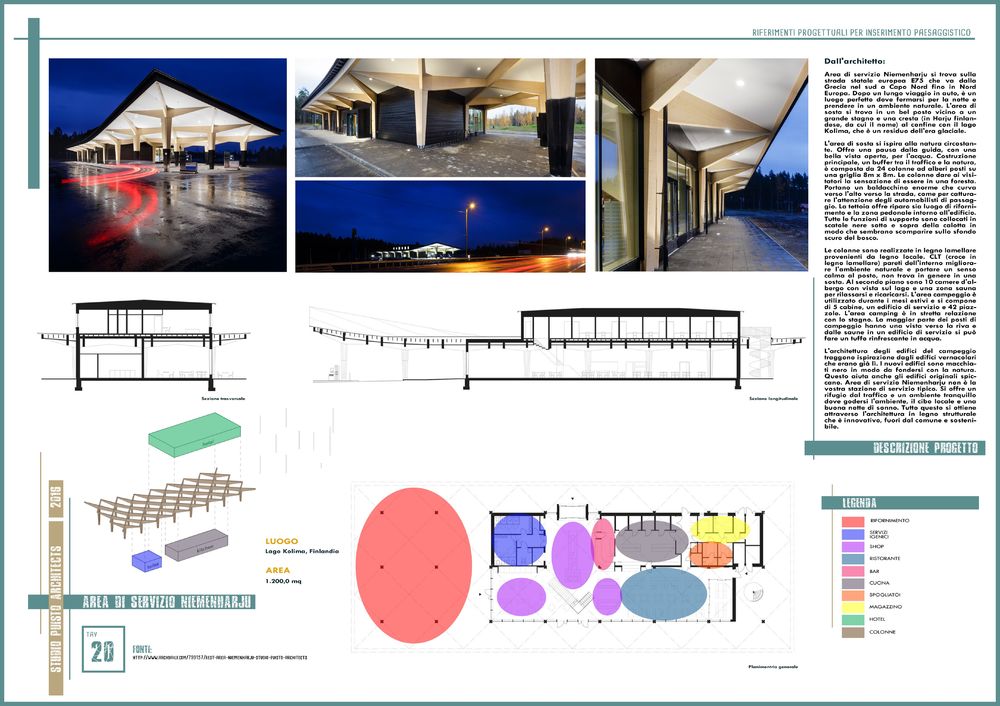Click the FONTI label
Screen dimensions: 1000x706
pos(142,649)
